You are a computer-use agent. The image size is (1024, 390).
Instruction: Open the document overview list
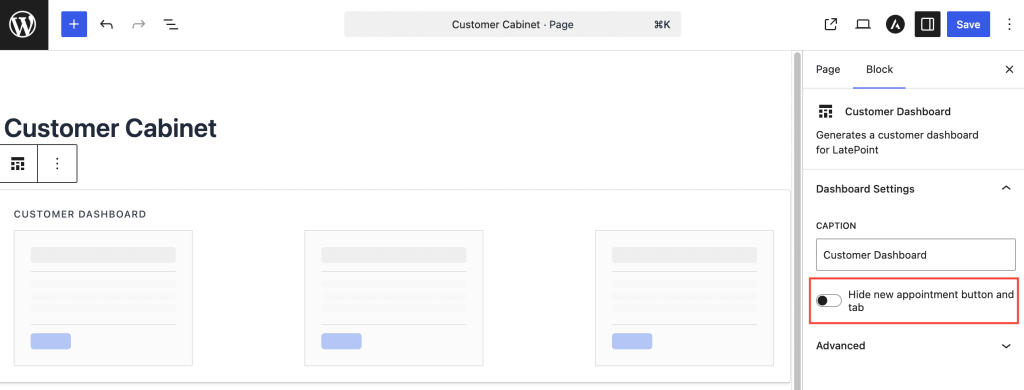point(170,24)
